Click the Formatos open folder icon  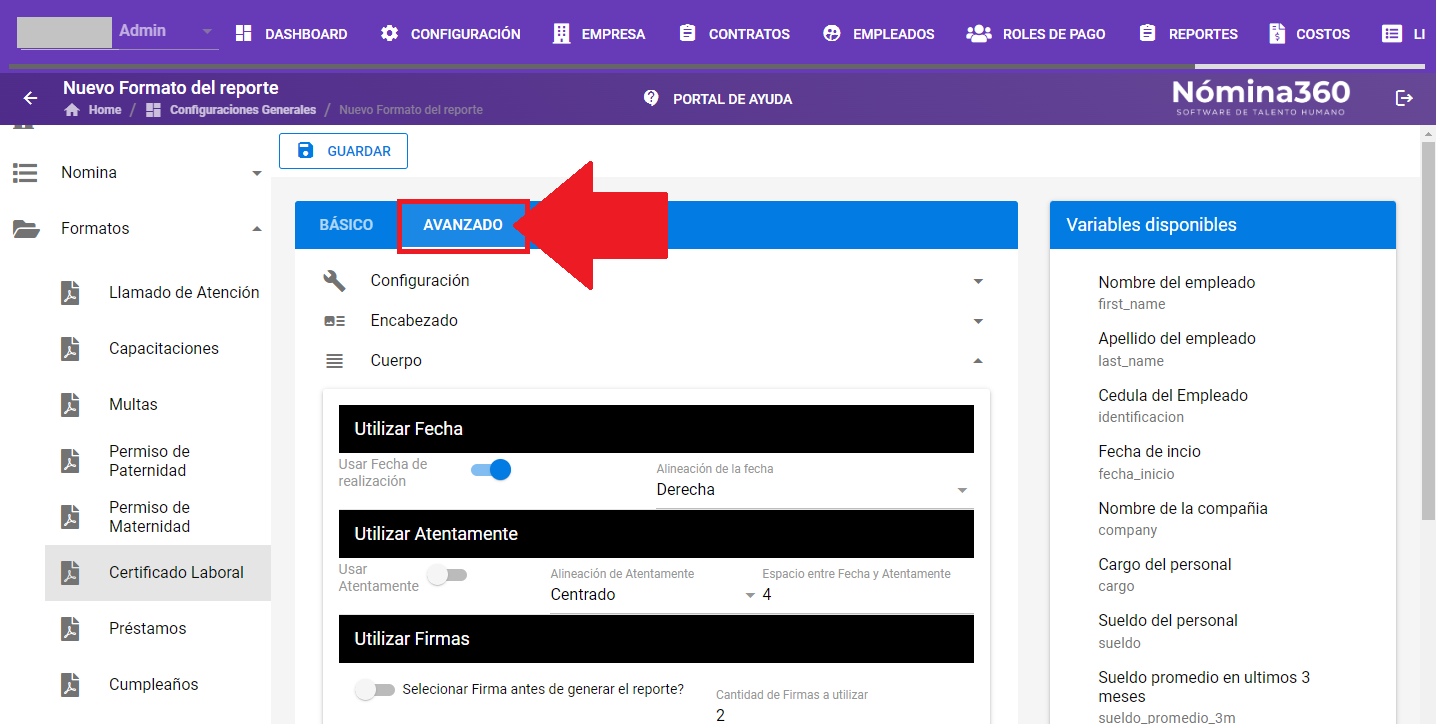(x=26, y=229)
